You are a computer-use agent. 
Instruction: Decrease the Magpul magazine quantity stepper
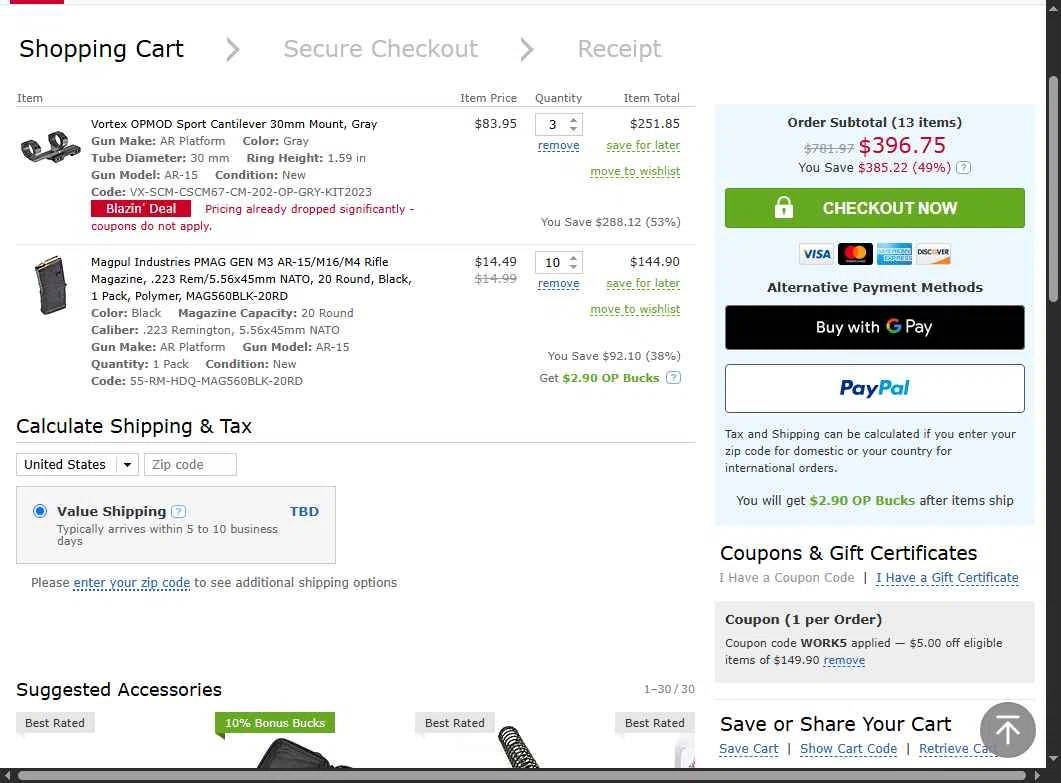(x=574, y=267)
